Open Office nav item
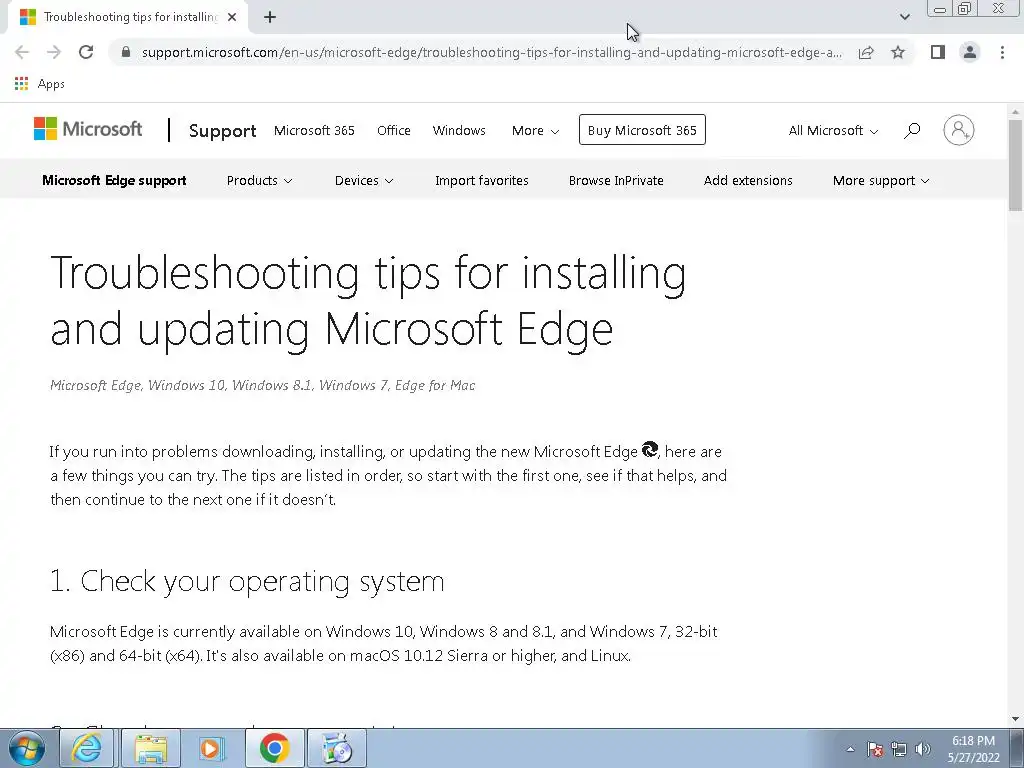The width and height of the screenshot is (1024, 768). click(x=394, y=131)
